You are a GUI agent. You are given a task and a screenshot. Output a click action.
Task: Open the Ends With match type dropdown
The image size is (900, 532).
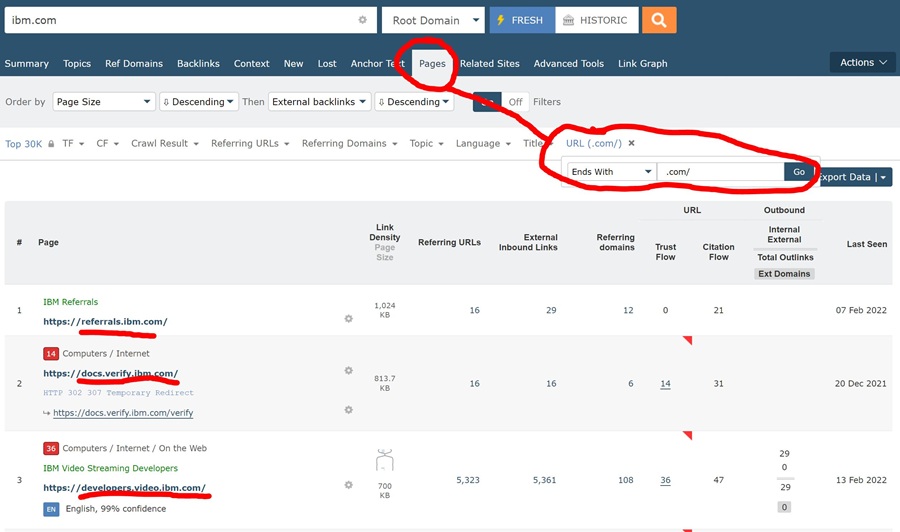pos(612,172)
